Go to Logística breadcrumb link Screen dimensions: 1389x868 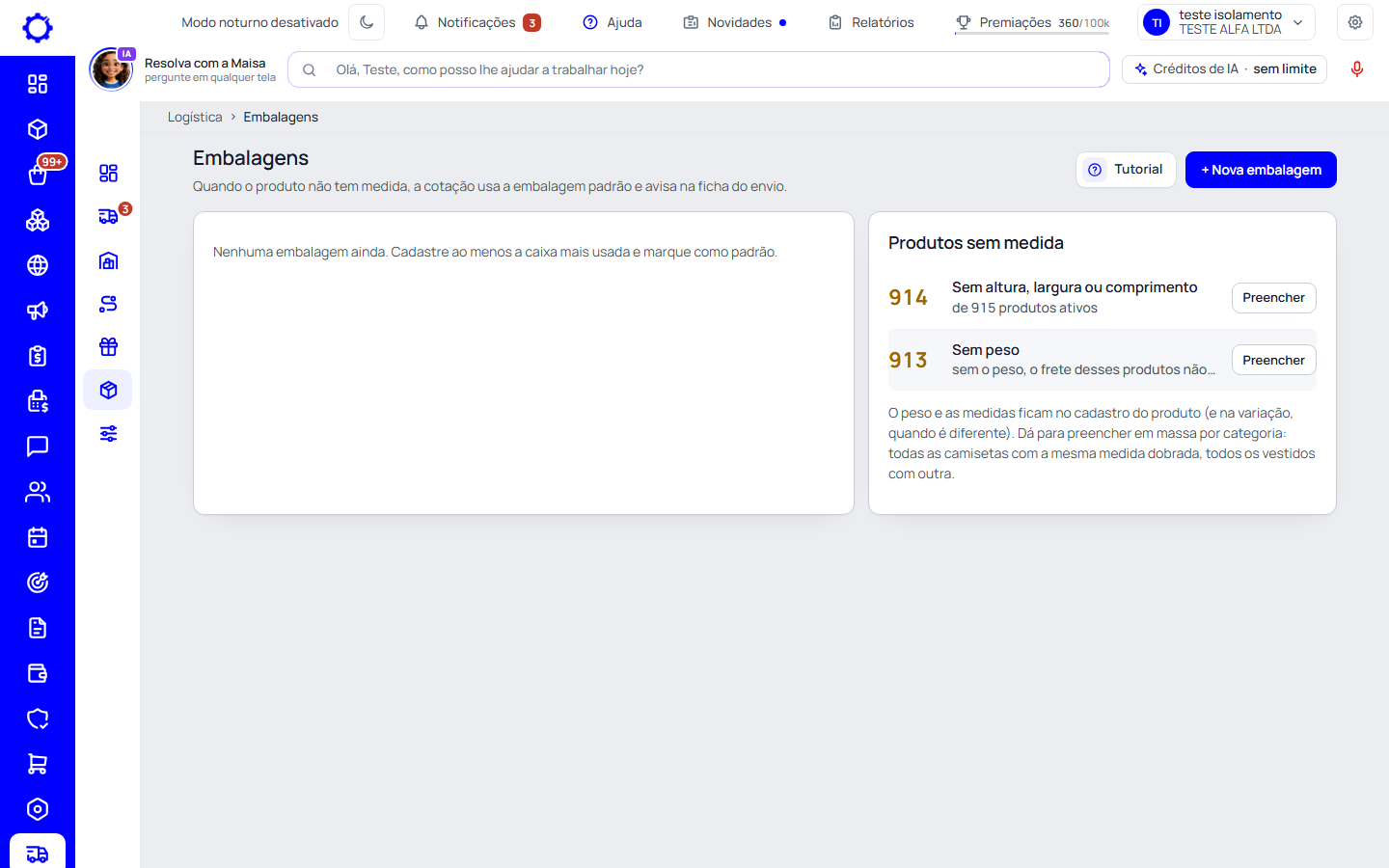tap(195, 117)
